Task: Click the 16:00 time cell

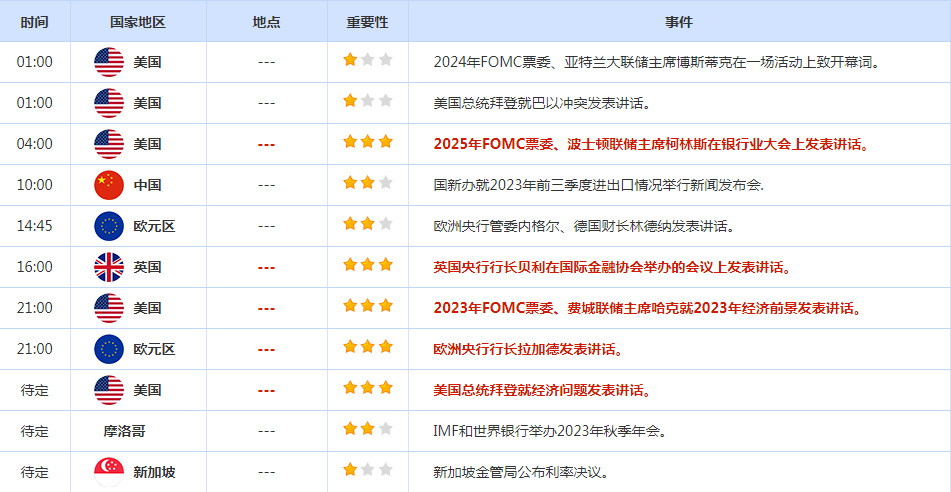Action: [35, 267]
